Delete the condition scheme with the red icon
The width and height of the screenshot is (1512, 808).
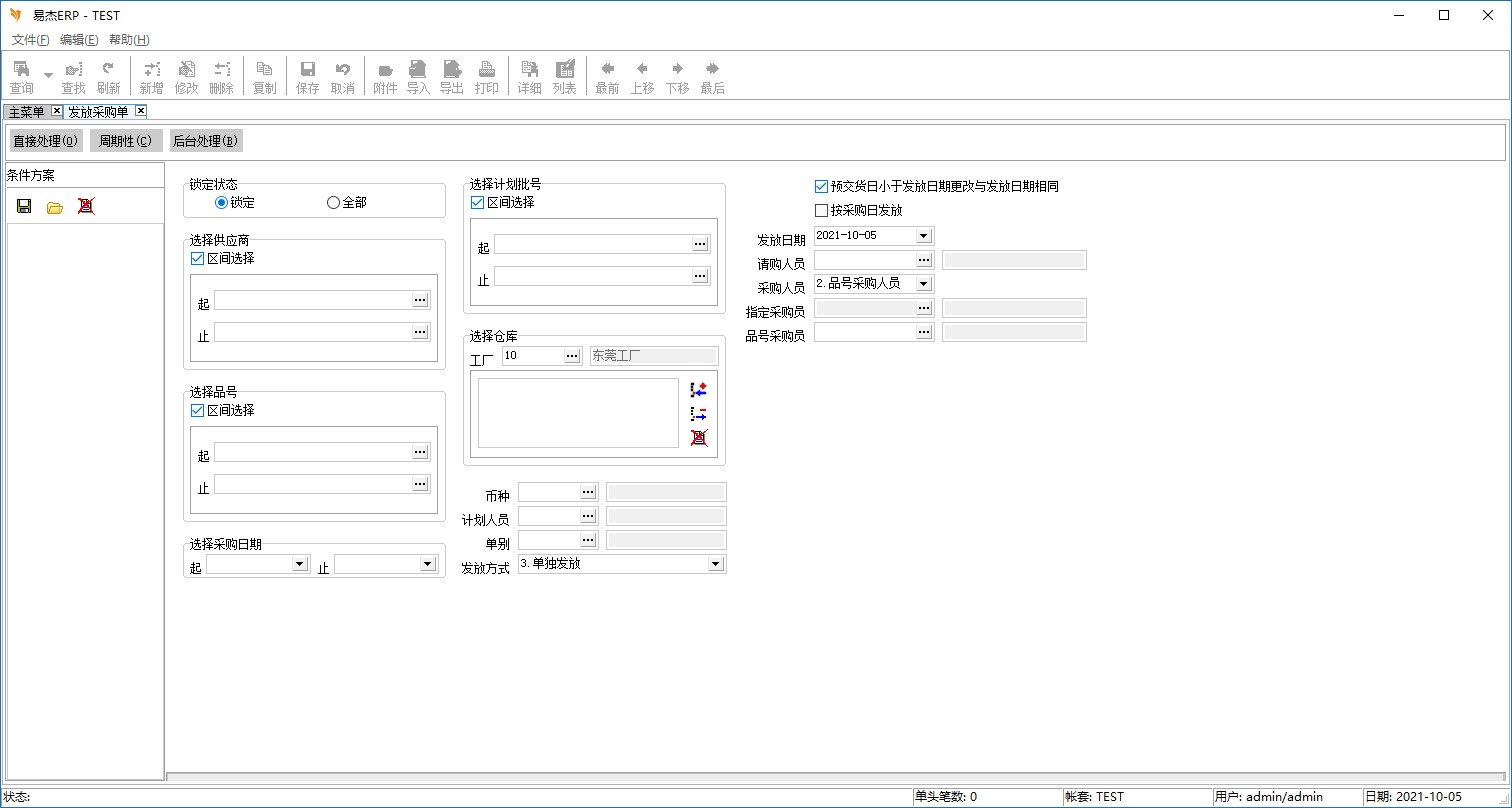(x=86, y=206)
